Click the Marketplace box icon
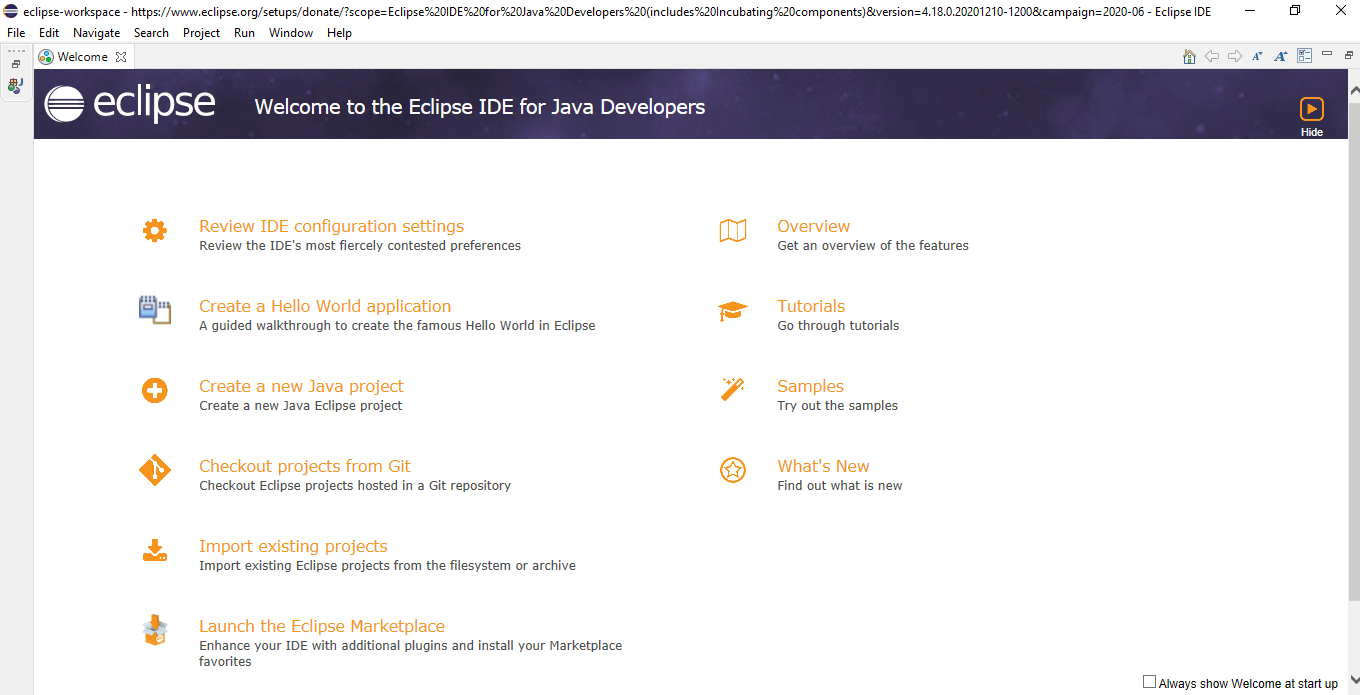1360x695 pixels. (155, 631)
